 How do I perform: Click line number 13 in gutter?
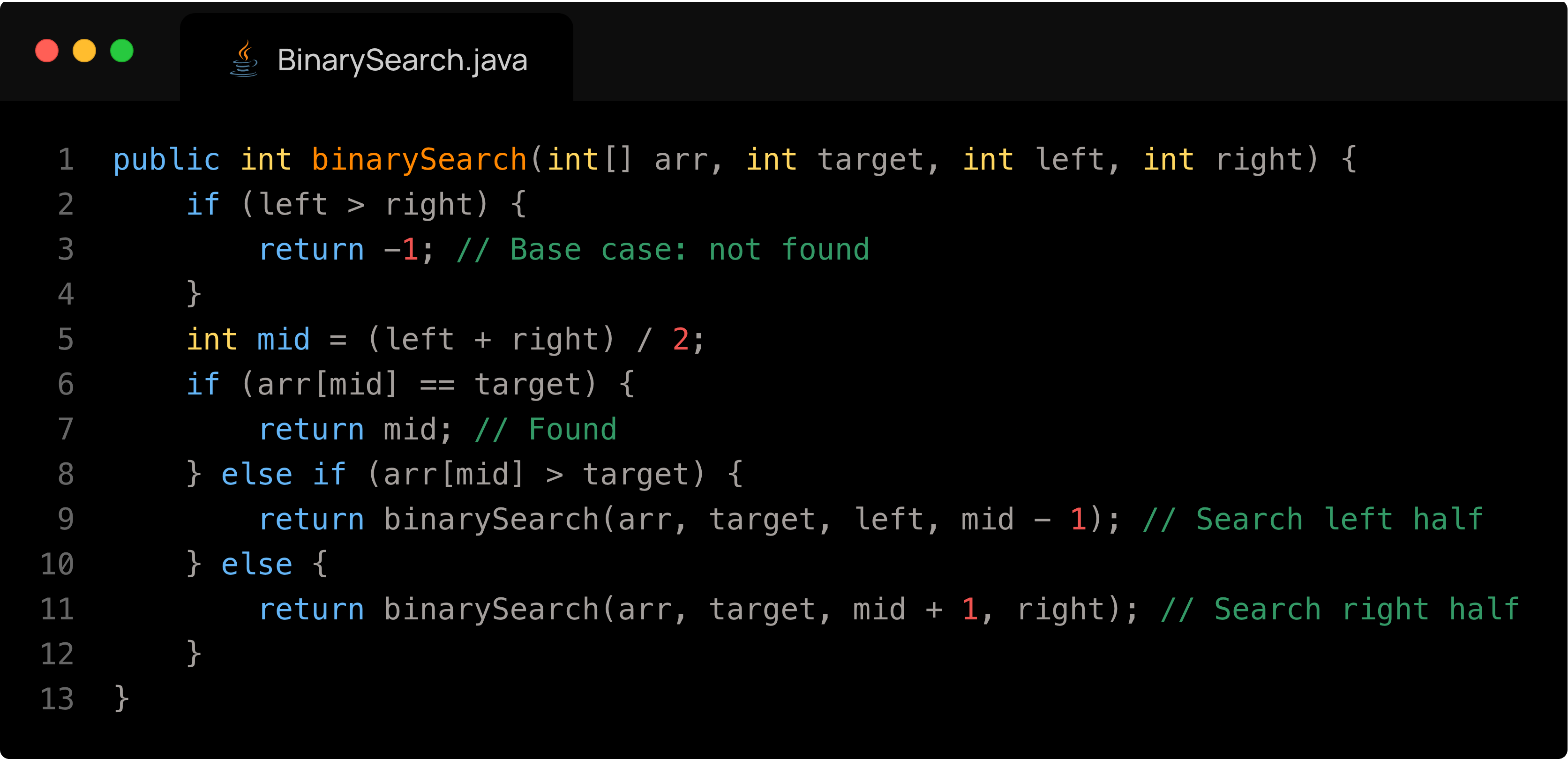coord(57,699)
